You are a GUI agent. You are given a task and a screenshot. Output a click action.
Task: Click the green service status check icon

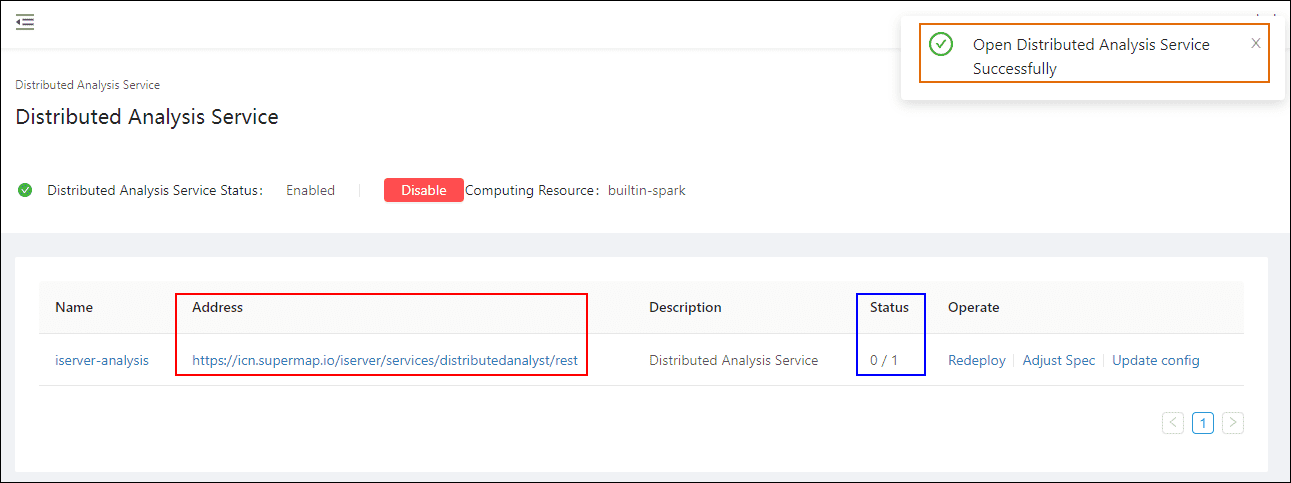tap(25, 190)
